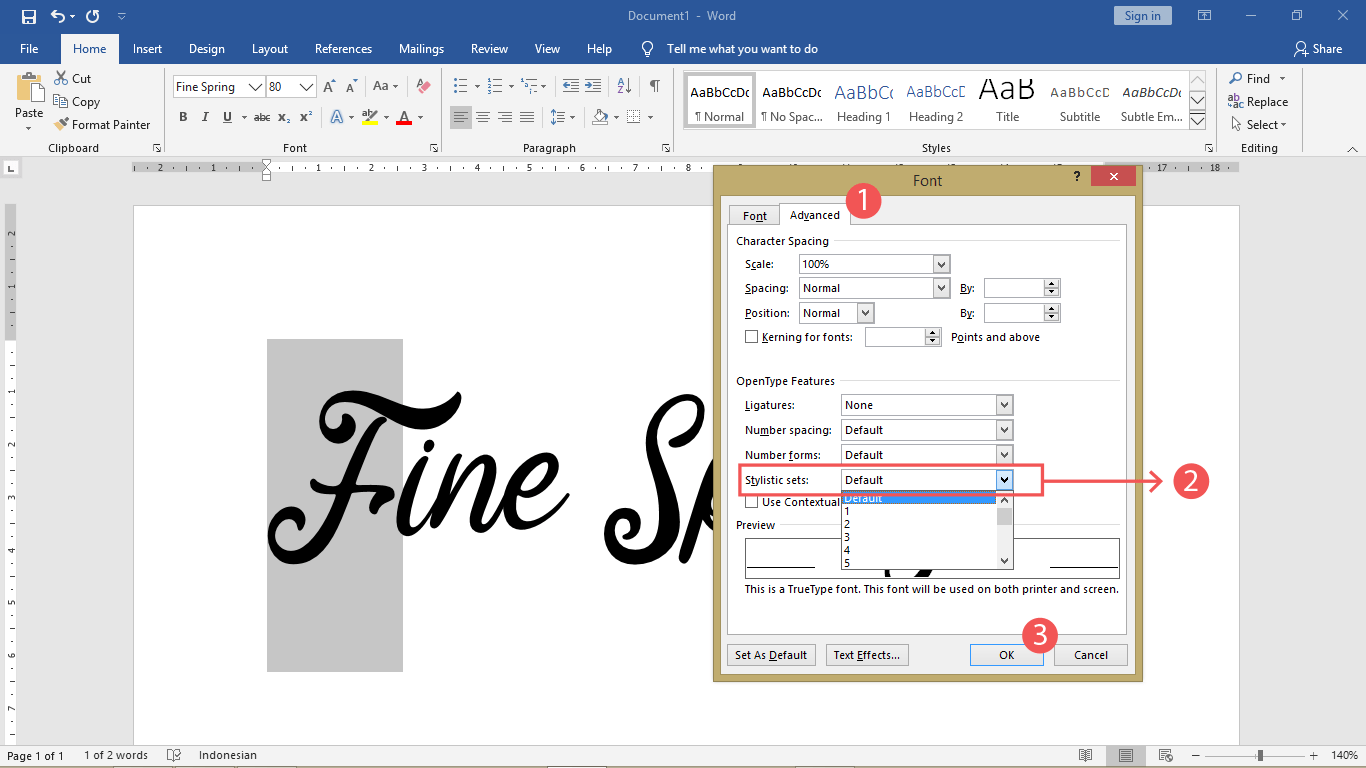
Task: Click the zoom slider in the status bar
Action: tap(1260, 755)
